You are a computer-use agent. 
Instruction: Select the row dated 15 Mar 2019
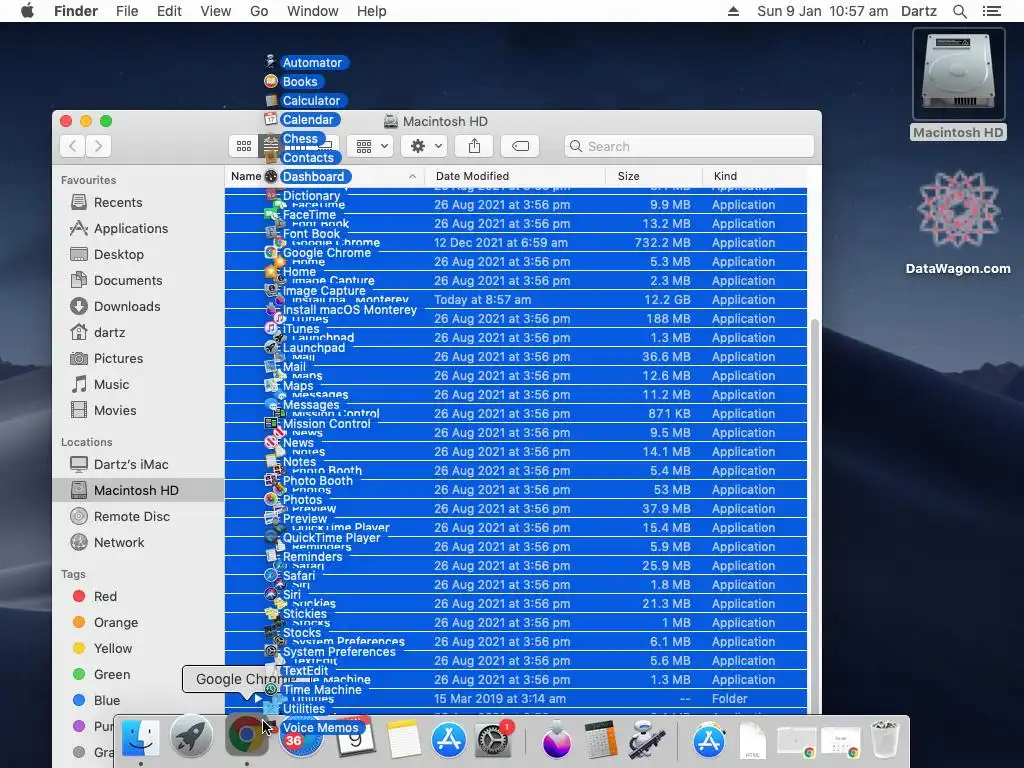click(516, 699)
